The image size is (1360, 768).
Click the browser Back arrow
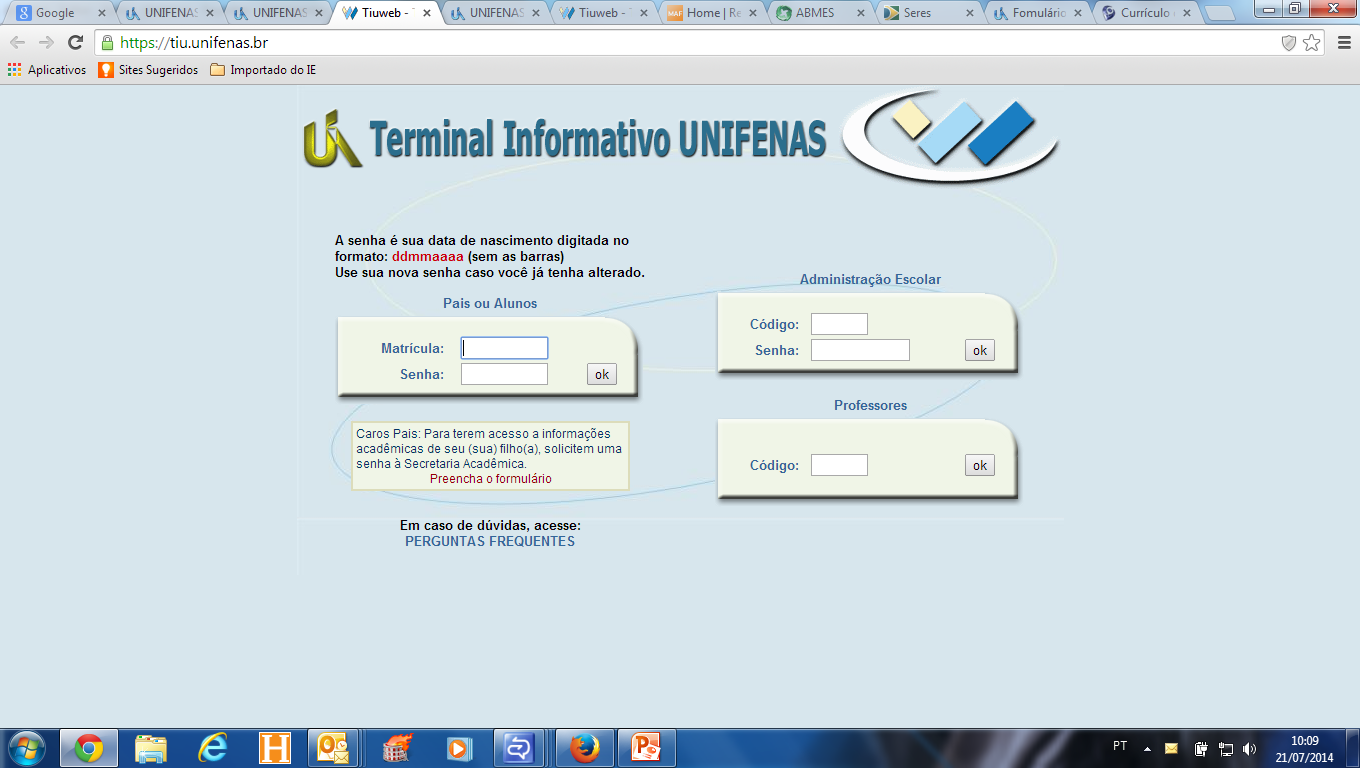tap(18, 43)
